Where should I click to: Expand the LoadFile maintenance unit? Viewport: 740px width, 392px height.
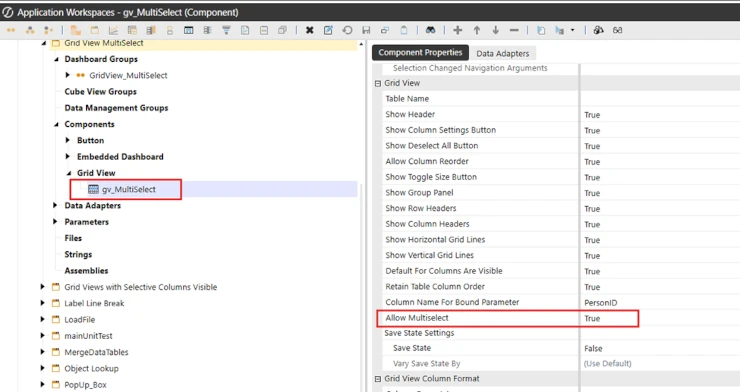pyautogui.click(x=42, y=319)
